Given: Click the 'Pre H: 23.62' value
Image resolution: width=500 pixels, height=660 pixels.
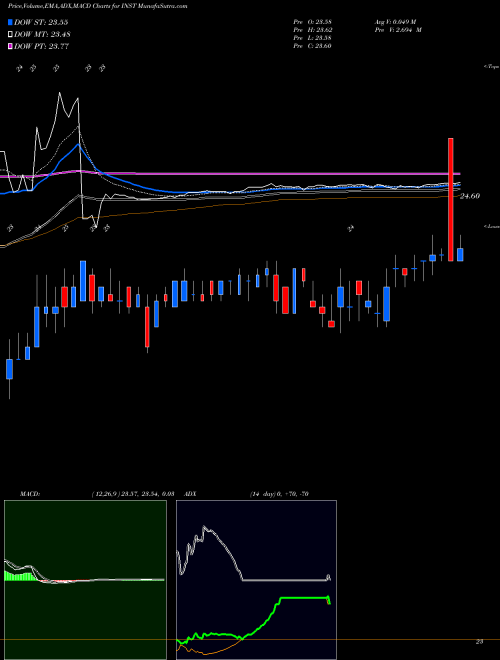Looking at the screenshot, I should point(313,30).
